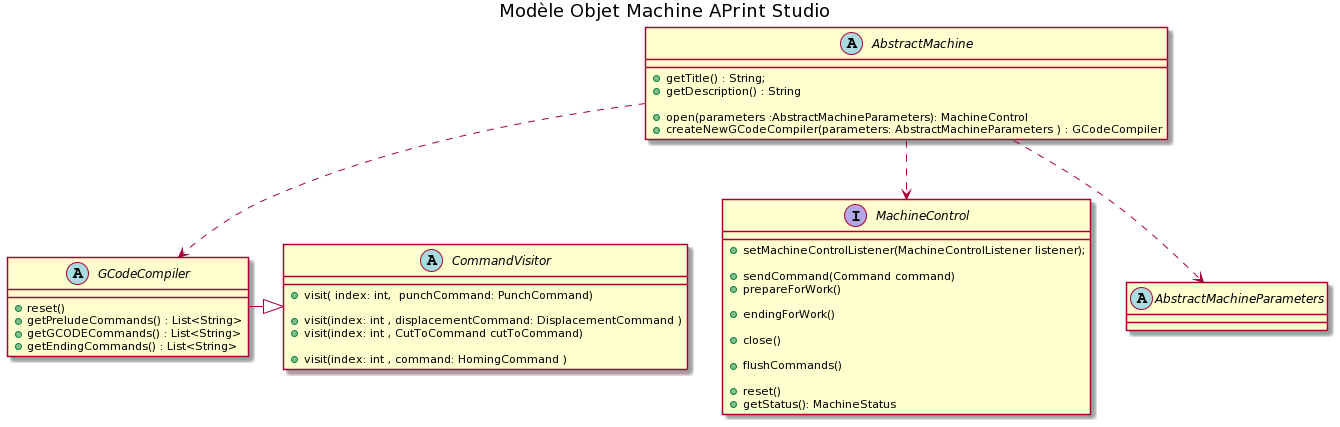Click the green dot beside sendCommand method

click(x=733, y=276)
